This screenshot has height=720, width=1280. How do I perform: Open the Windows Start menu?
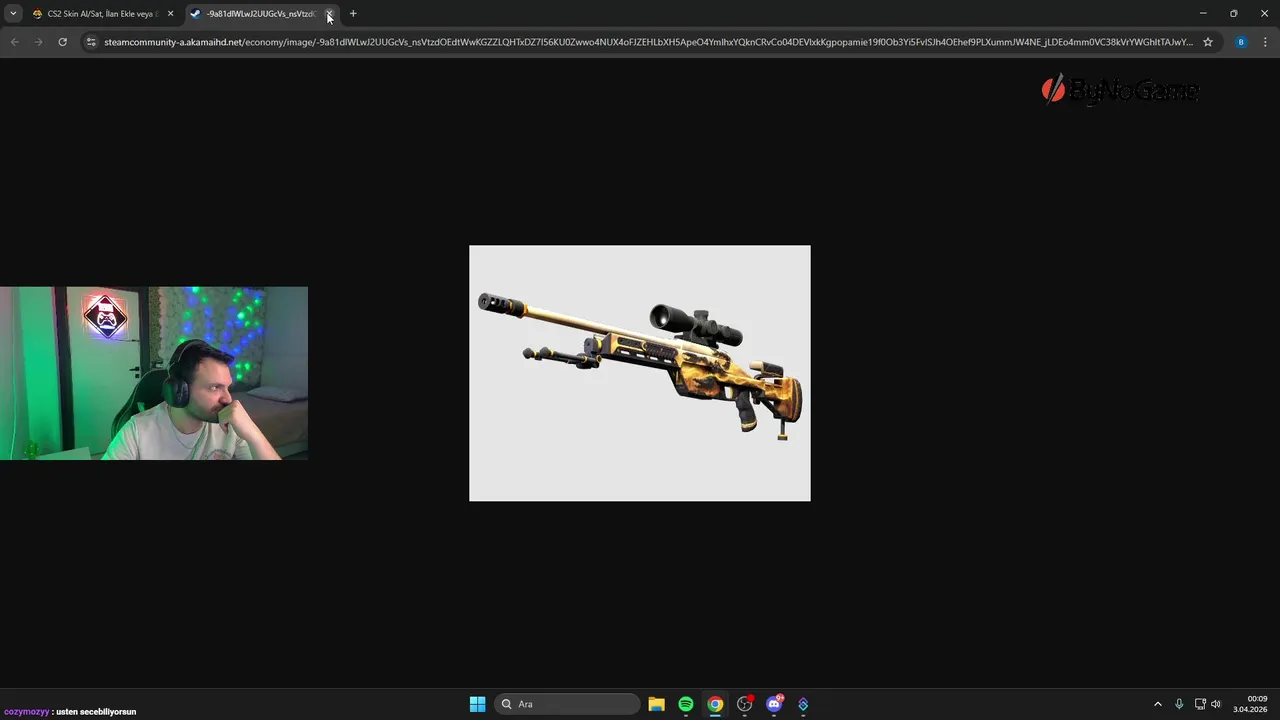(477, 704)
